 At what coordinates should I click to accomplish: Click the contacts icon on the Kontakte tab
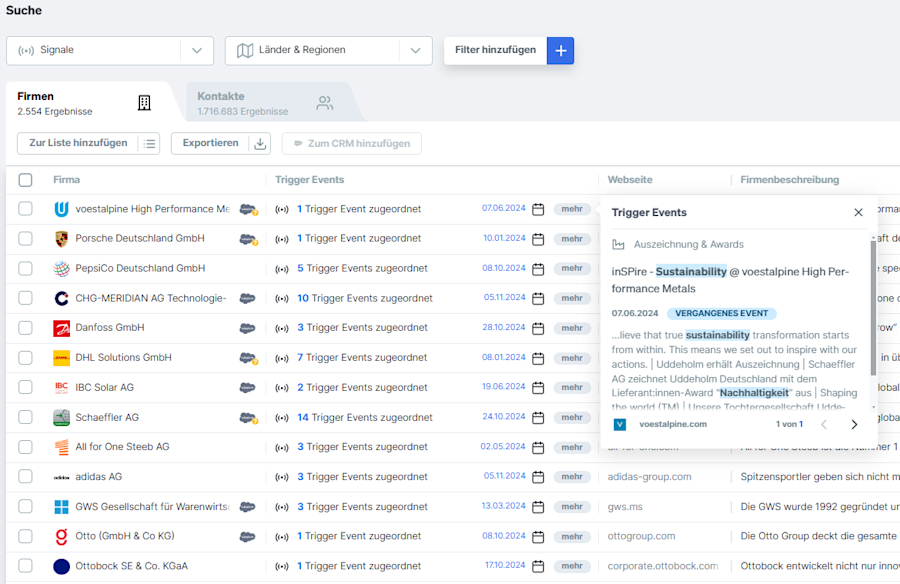323,101
